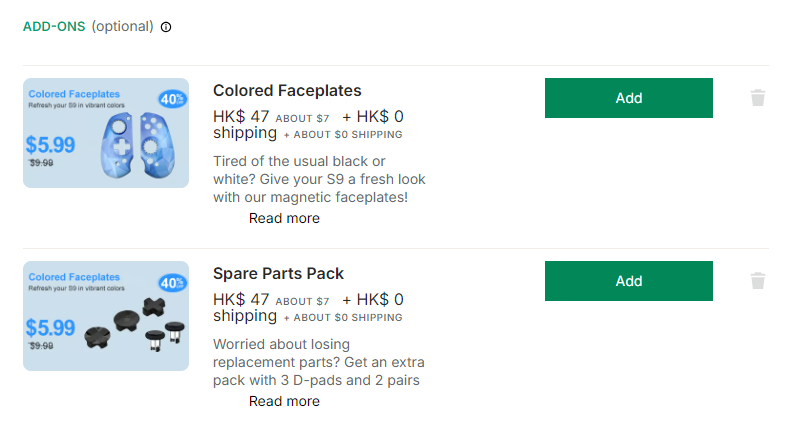Click the $5.99 price on the spare parts image
The height and width of the screenshot is (423, 787).
click(50, 328)
